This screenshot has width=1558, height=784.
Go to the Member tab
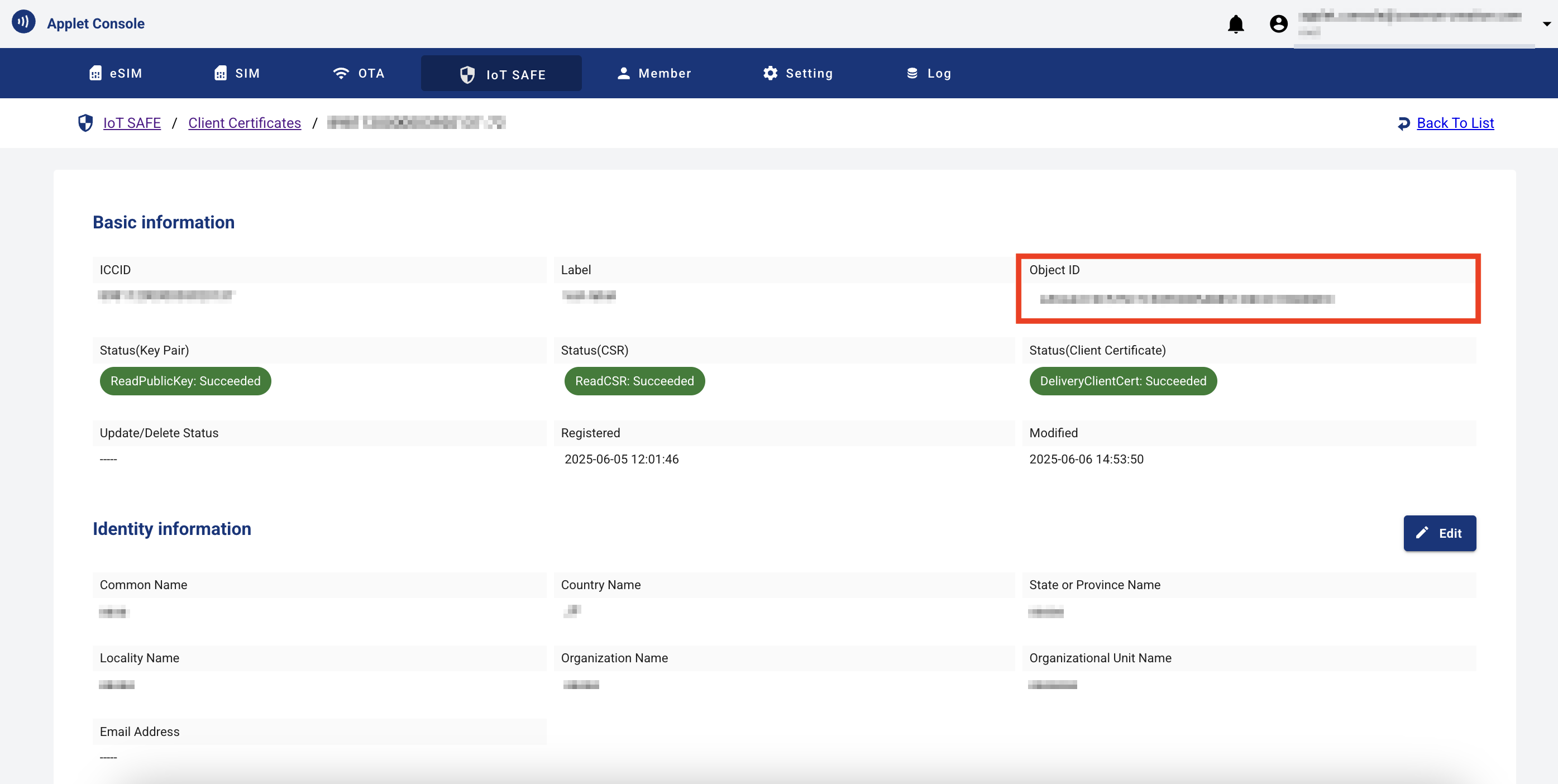(x=654, y=73)
